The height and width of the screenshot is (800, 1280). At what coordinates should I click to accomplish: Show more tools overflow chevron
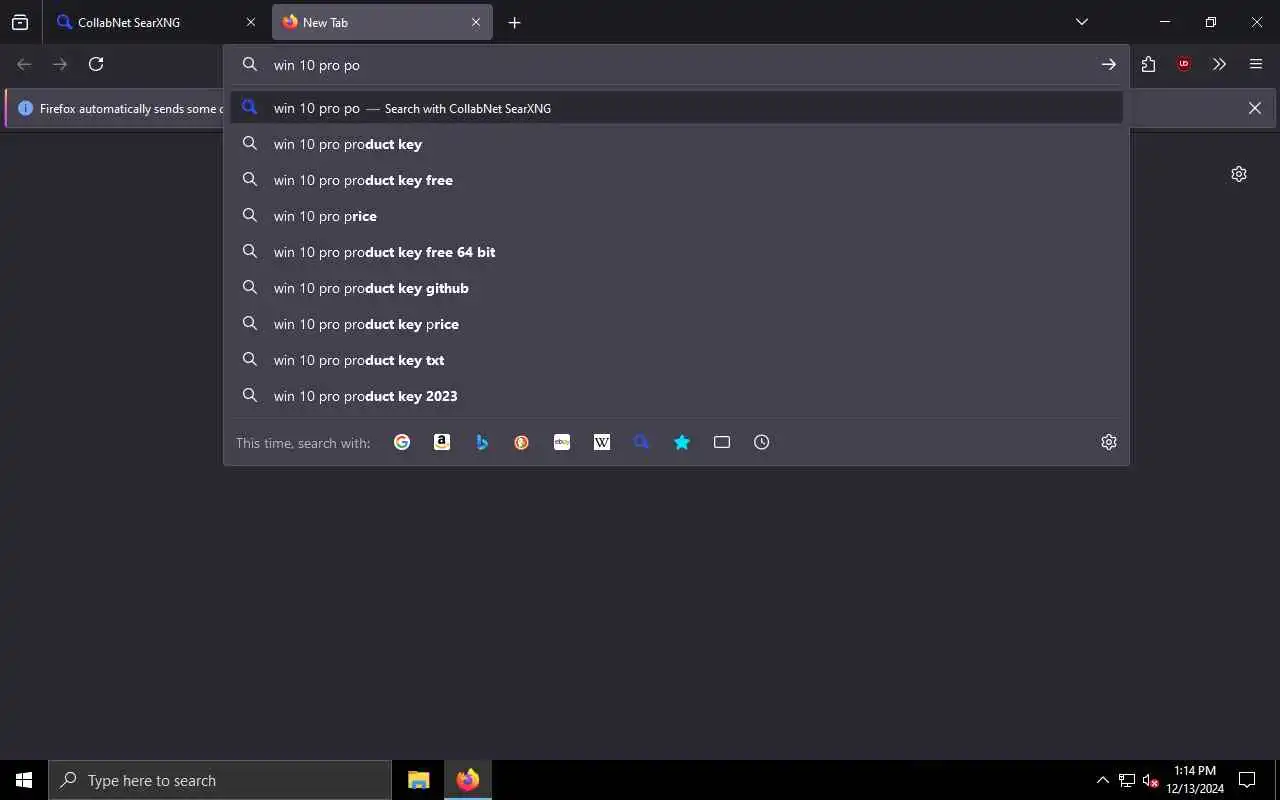coord(1219,64)
